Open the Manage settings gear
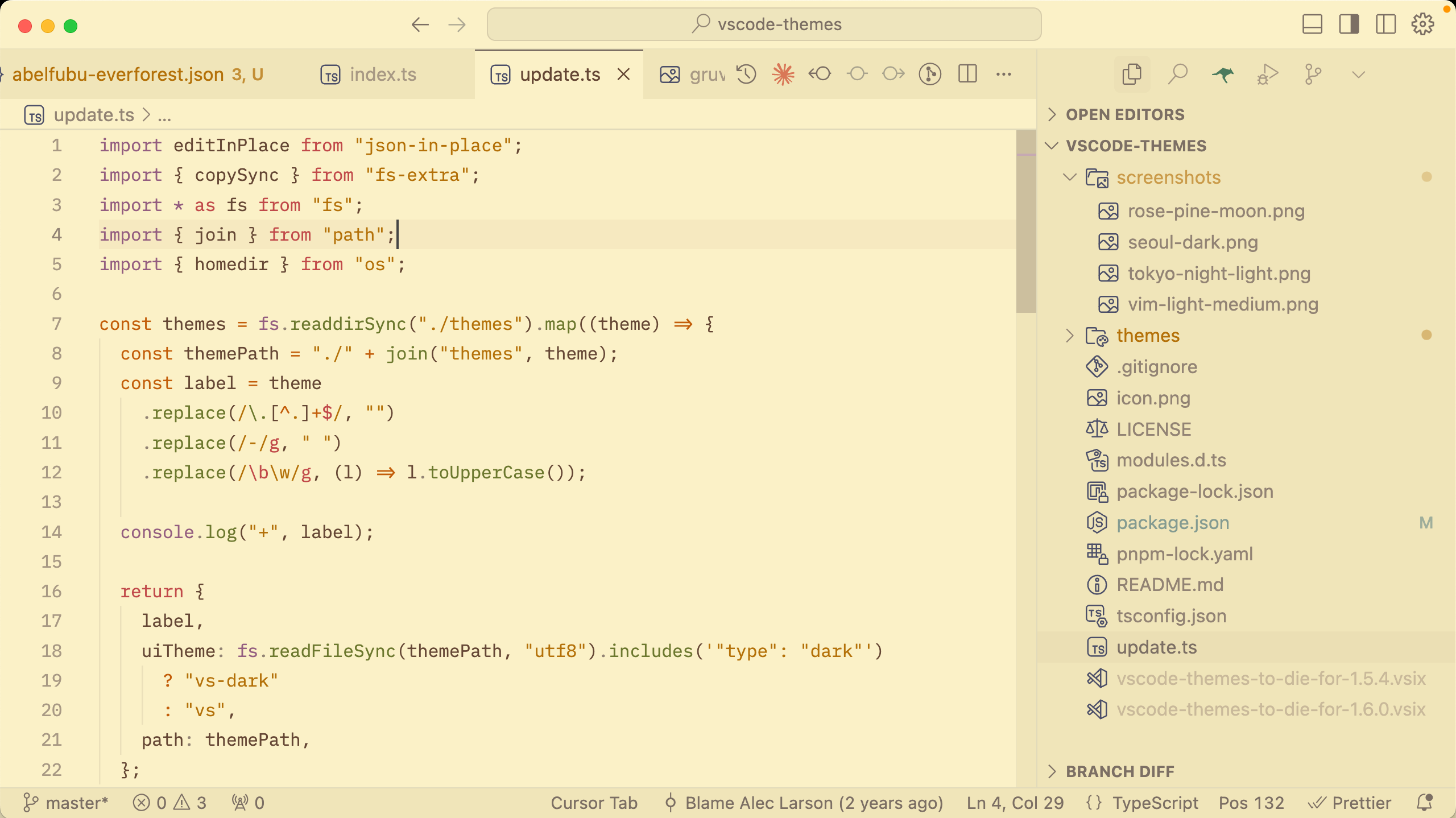 [1422, 24]
